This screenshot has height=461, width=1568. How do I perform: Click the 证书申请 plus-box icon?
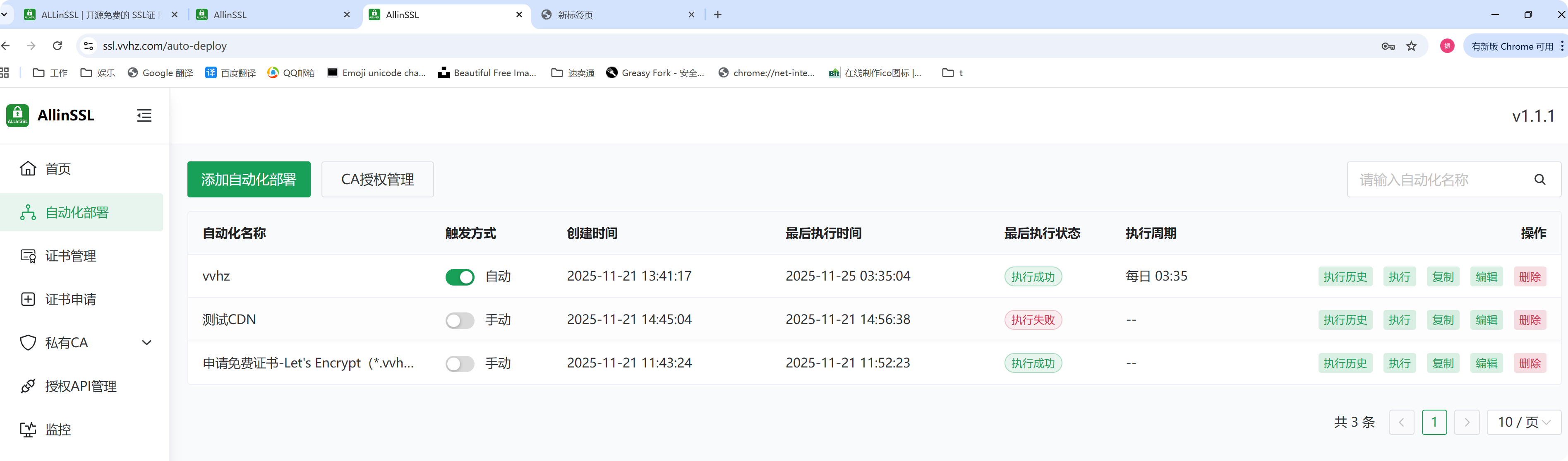28,300
